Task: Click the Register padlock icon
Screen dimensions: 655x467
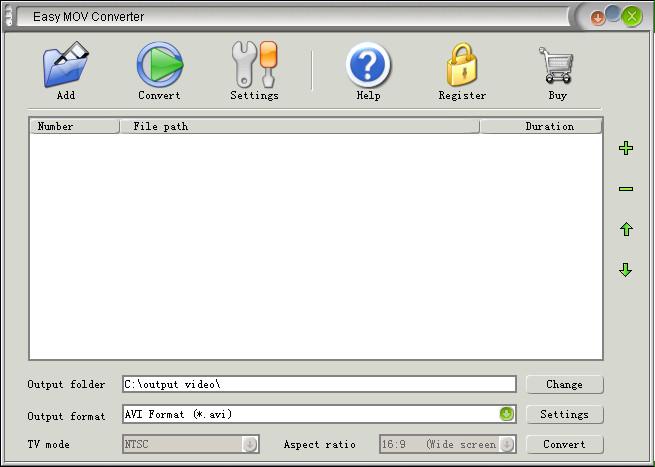Action: coord(462,66)
